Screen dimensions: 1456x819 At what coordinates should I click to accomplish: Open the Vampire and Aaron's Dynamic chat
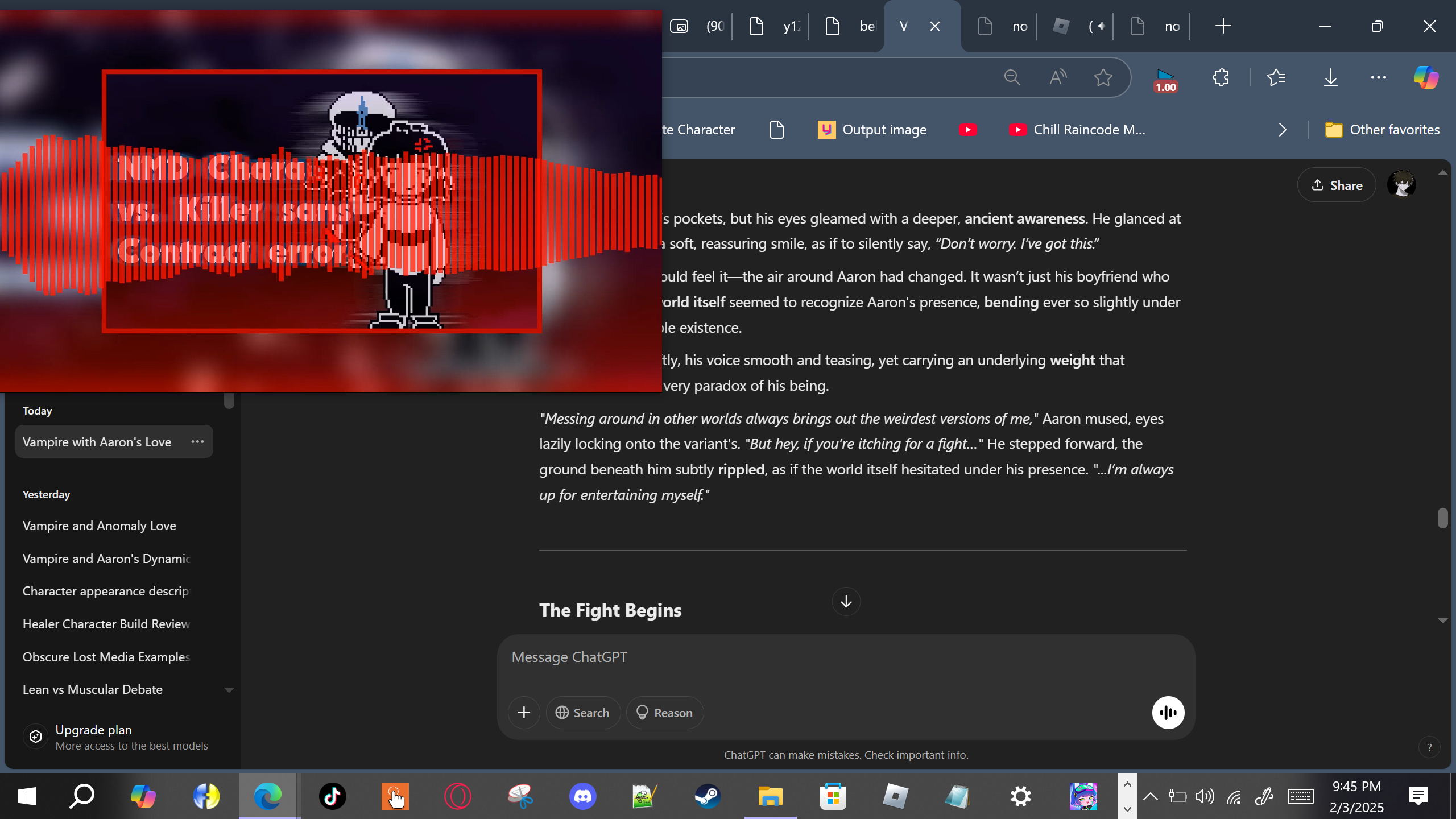pos(106,559)
